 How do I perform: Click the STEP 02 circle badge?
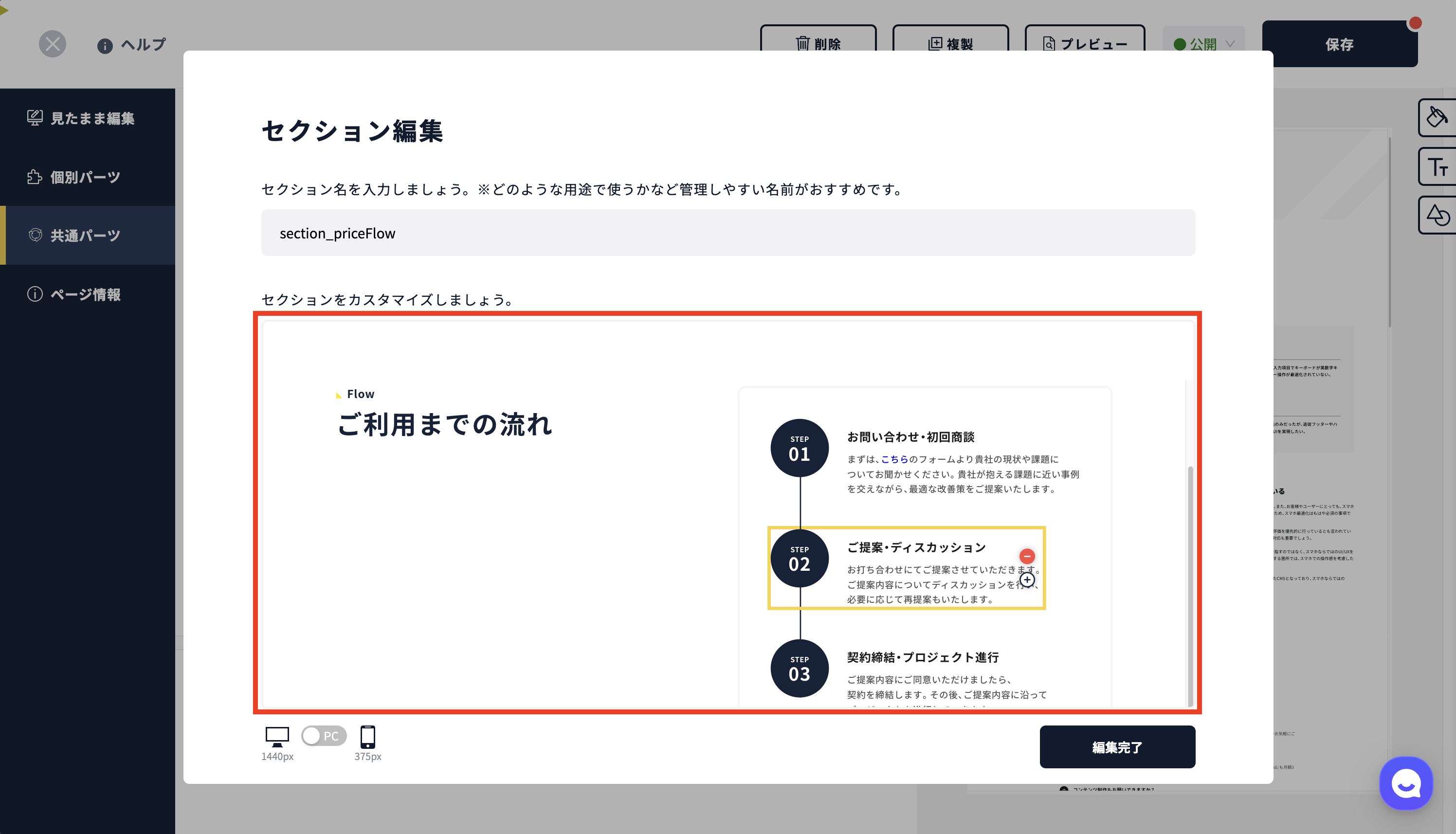(x=800, y=559)
